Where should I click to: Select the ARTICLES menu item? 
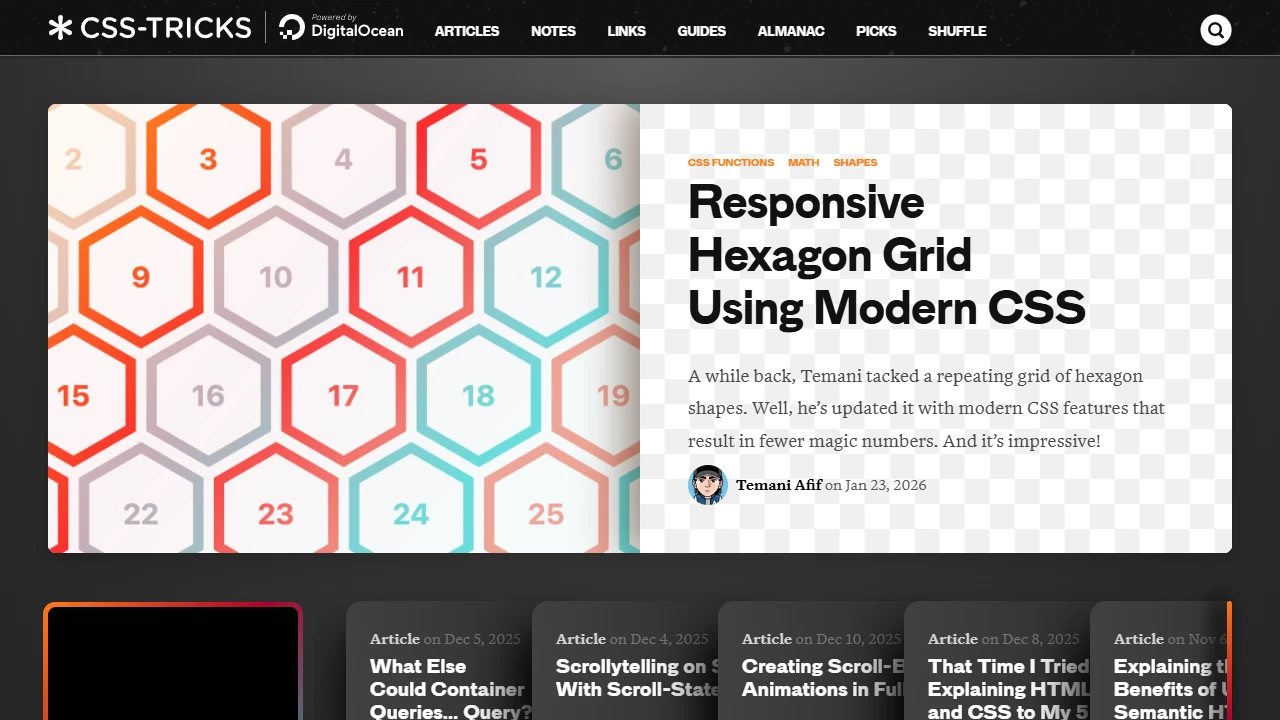(467, 31)
